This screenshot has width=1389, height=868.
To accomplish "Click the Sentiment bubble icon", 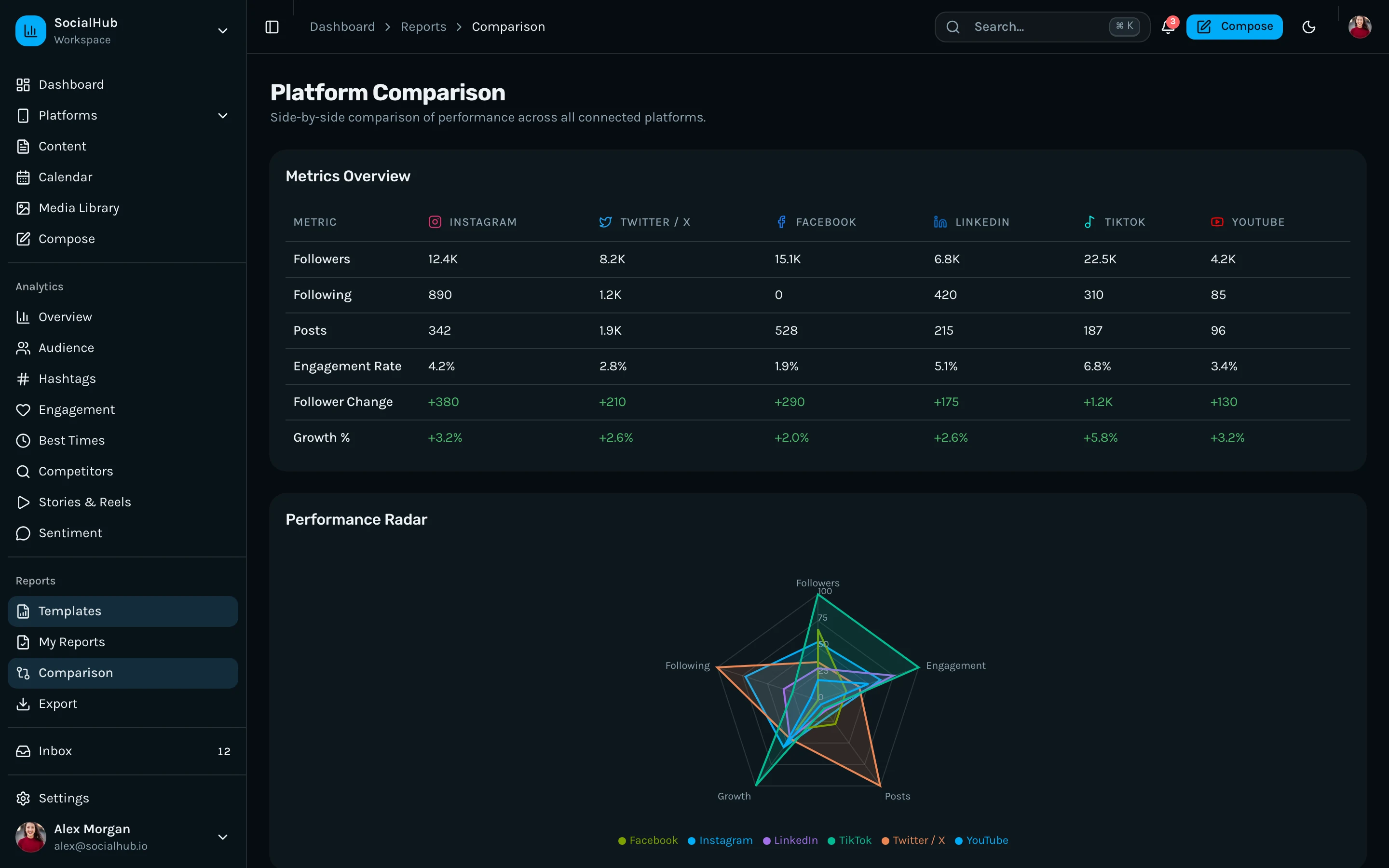I will 23,533.
